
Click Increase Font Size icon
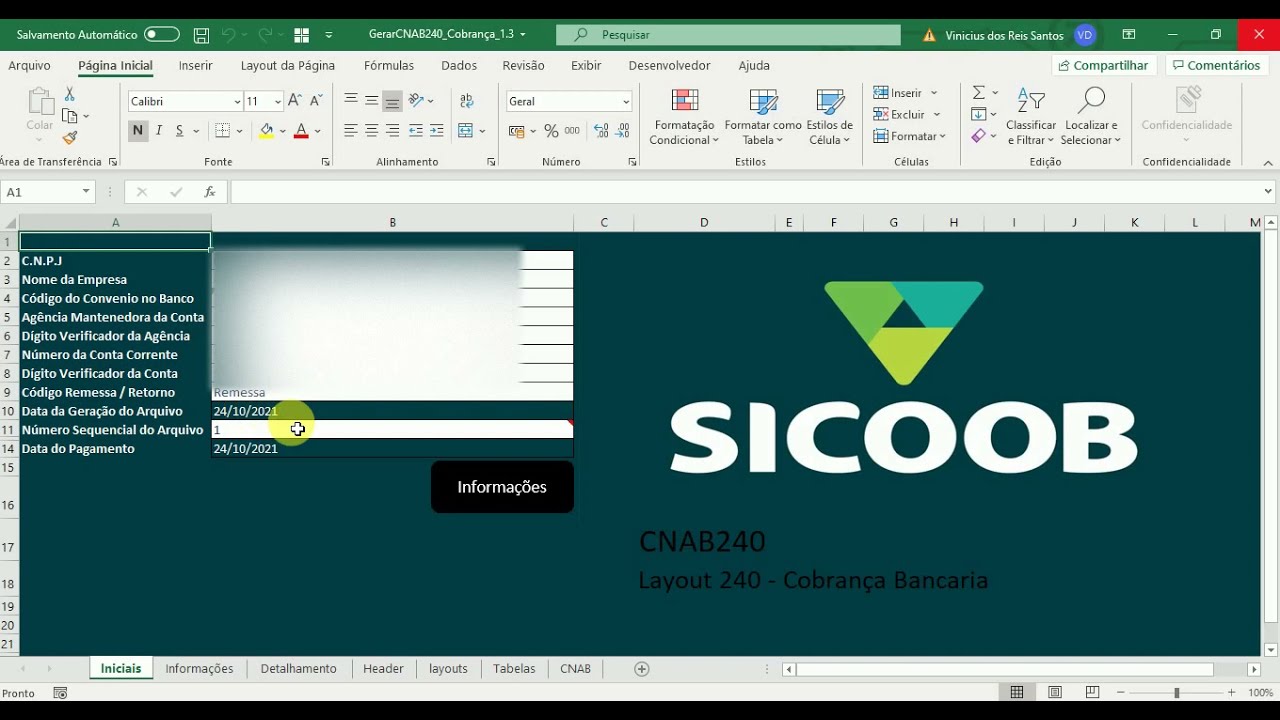[x=294, y=101]
